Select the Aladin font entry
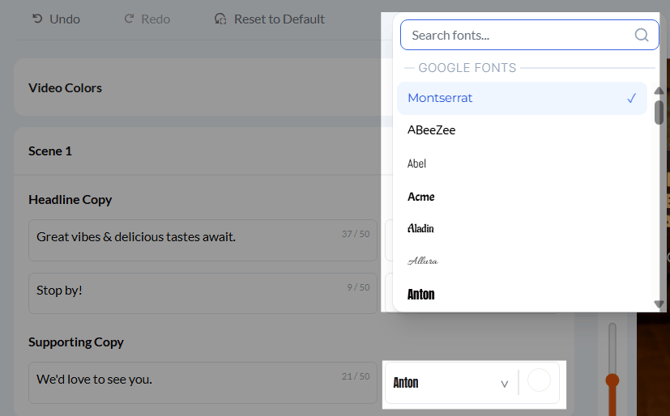This screenshot has height=416, width=670. click(421, 229)
